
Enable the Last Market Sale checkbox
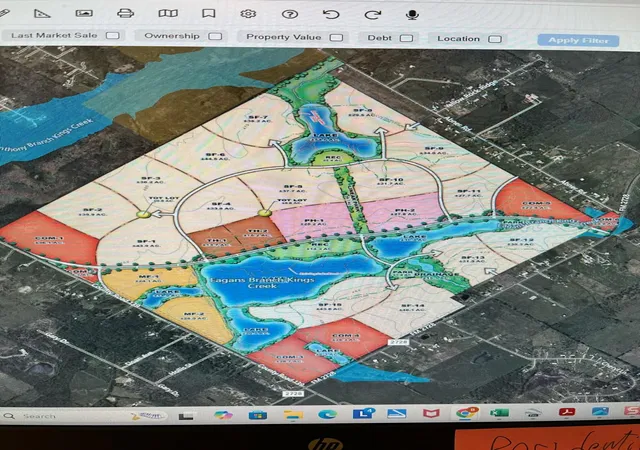tap(113, 35)
